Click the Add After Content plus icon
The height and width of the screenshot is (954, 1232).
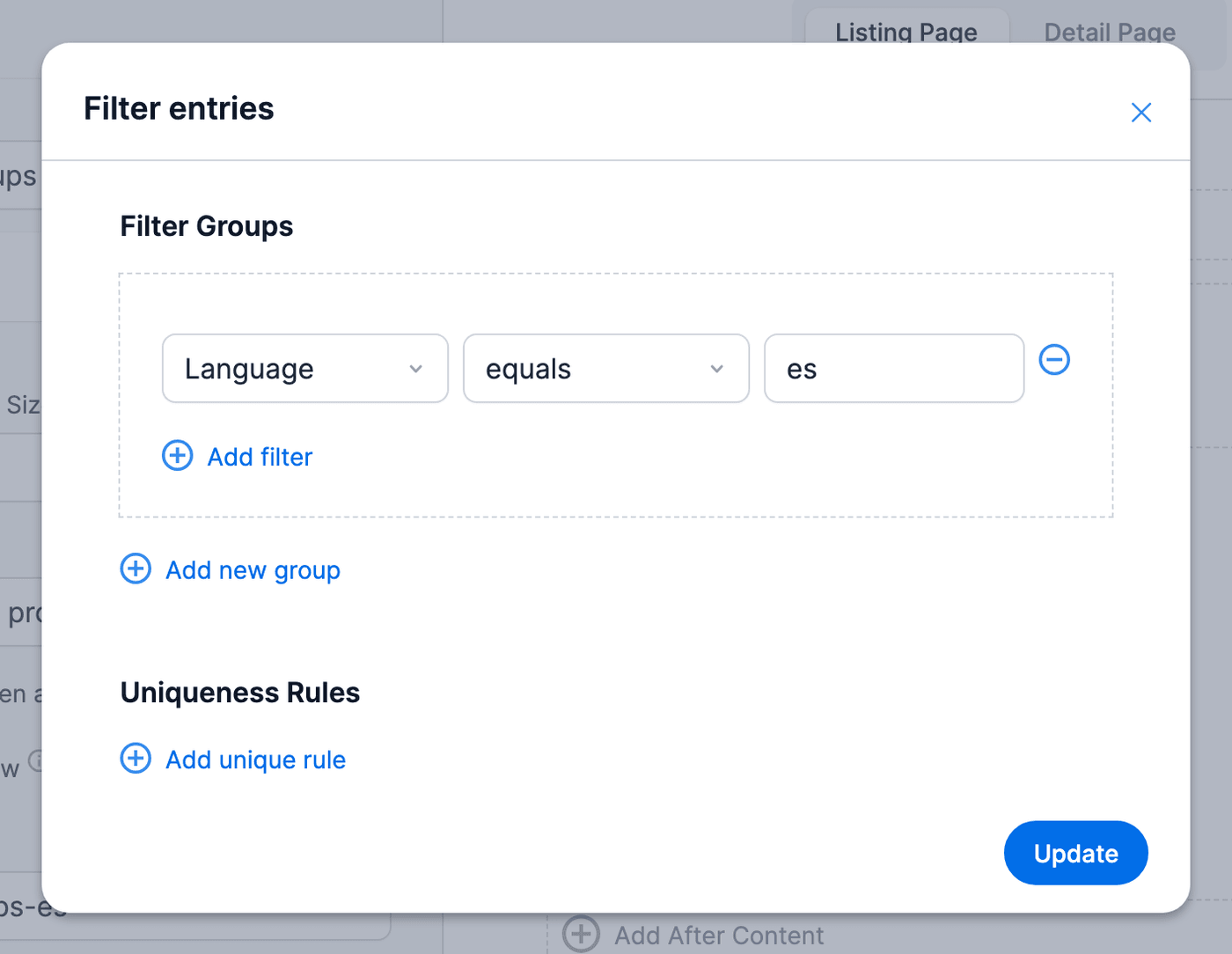tap(581, 934)
